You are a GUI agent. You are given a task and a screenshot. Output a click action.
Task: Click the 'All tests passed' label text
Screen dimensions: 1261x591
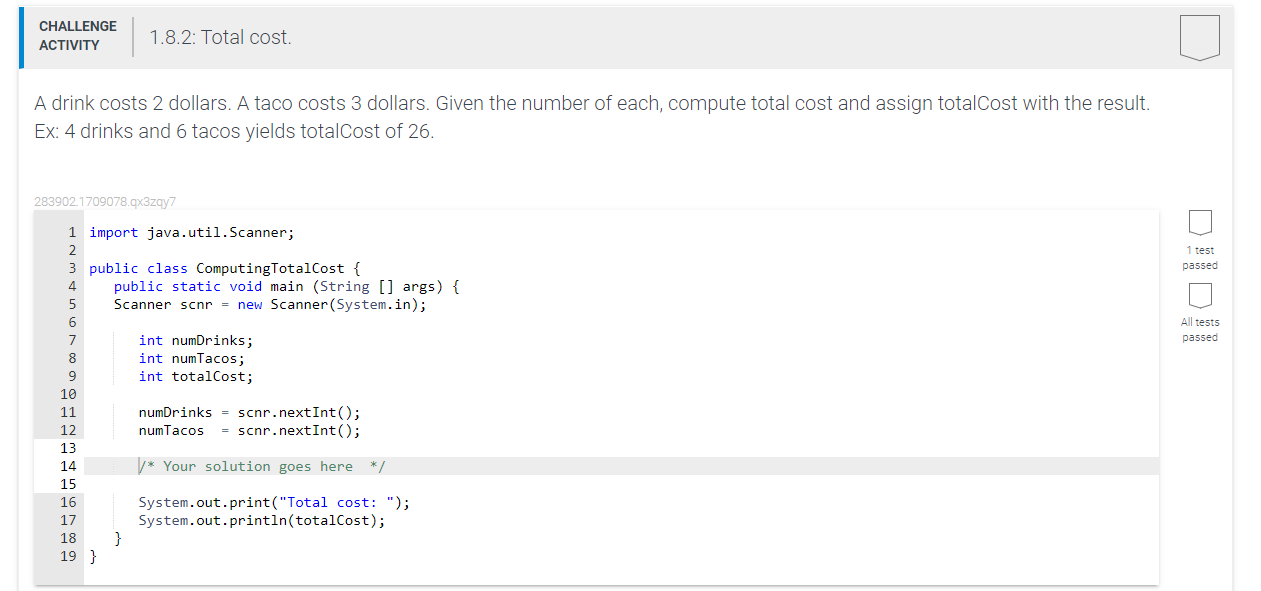pyautogui.click(x=1200, y=330)
